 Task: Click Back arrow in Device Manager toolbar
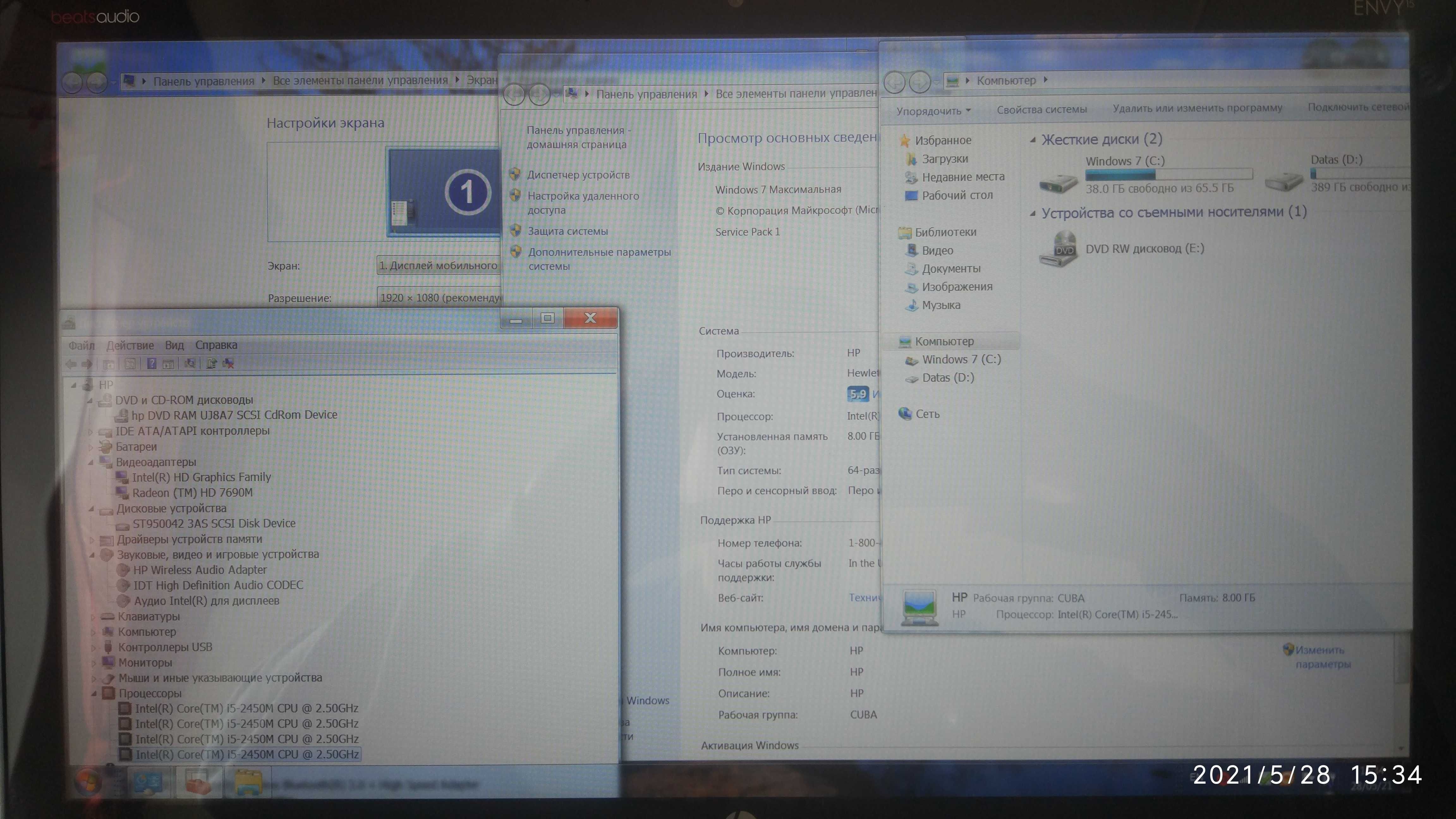coord(71,364)
